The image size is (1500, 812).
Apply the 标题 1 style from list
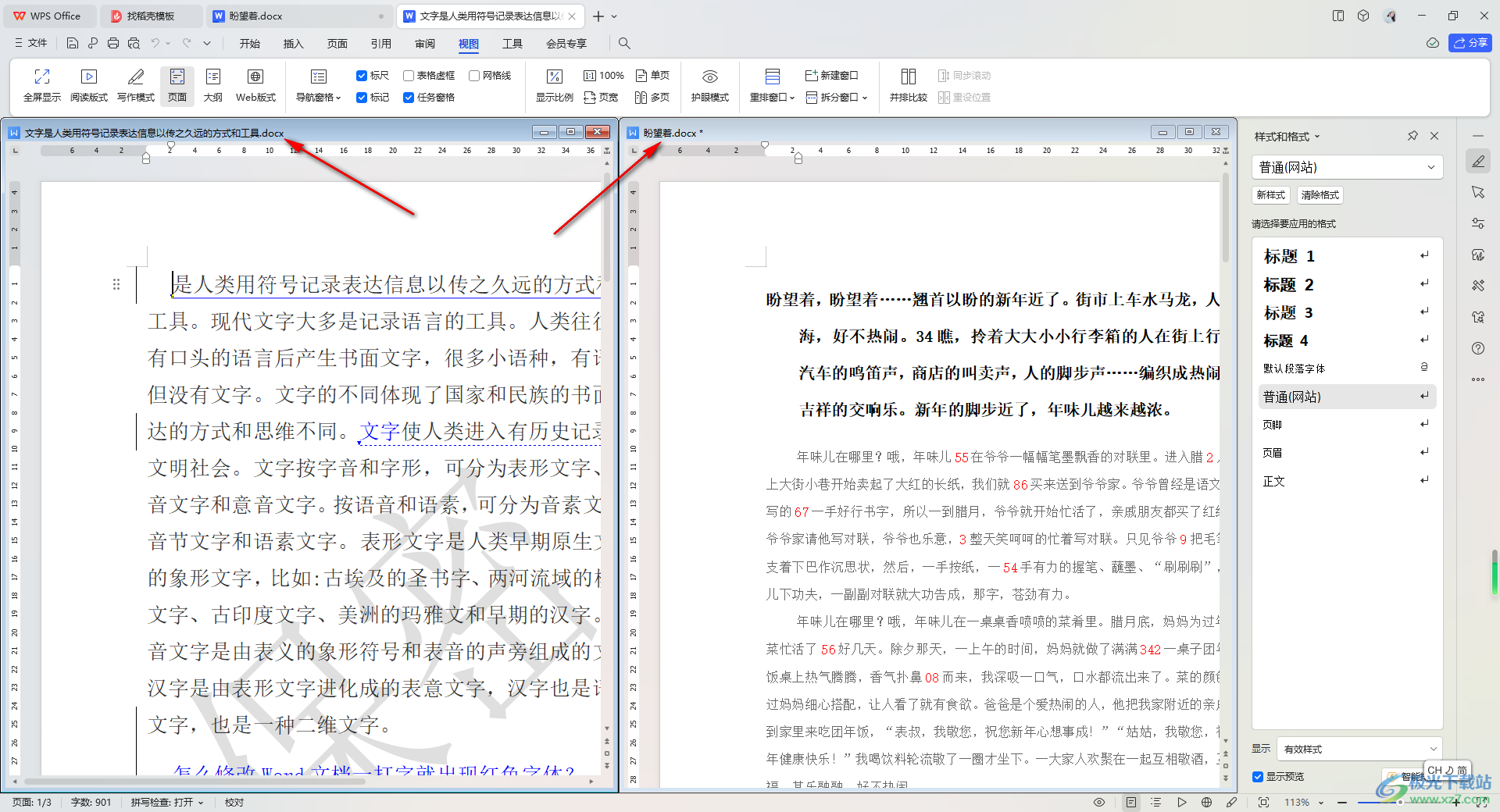point(1289,256)
